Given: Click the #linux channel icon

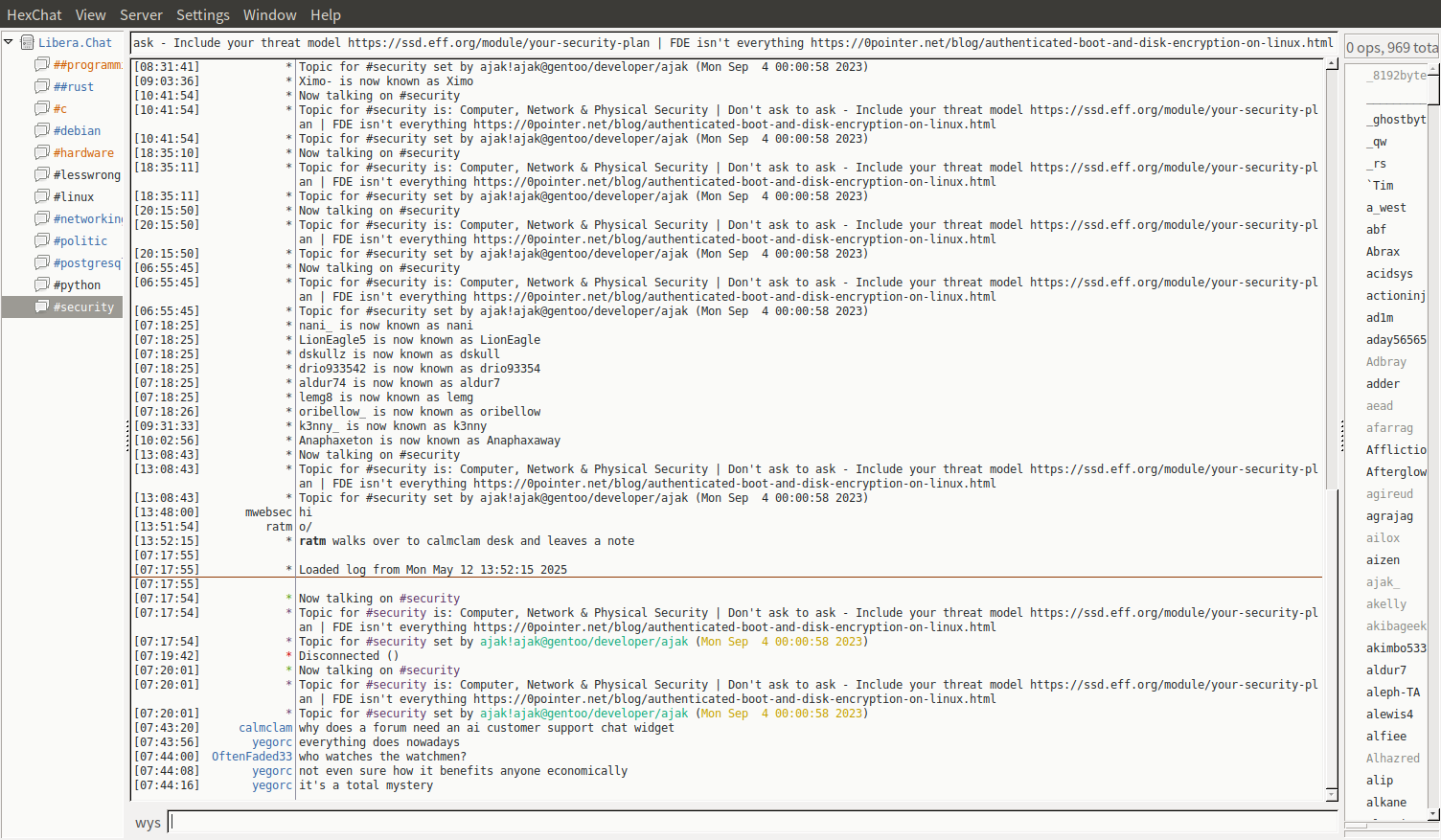Looking at the screenshot, I should click(41, 196).
